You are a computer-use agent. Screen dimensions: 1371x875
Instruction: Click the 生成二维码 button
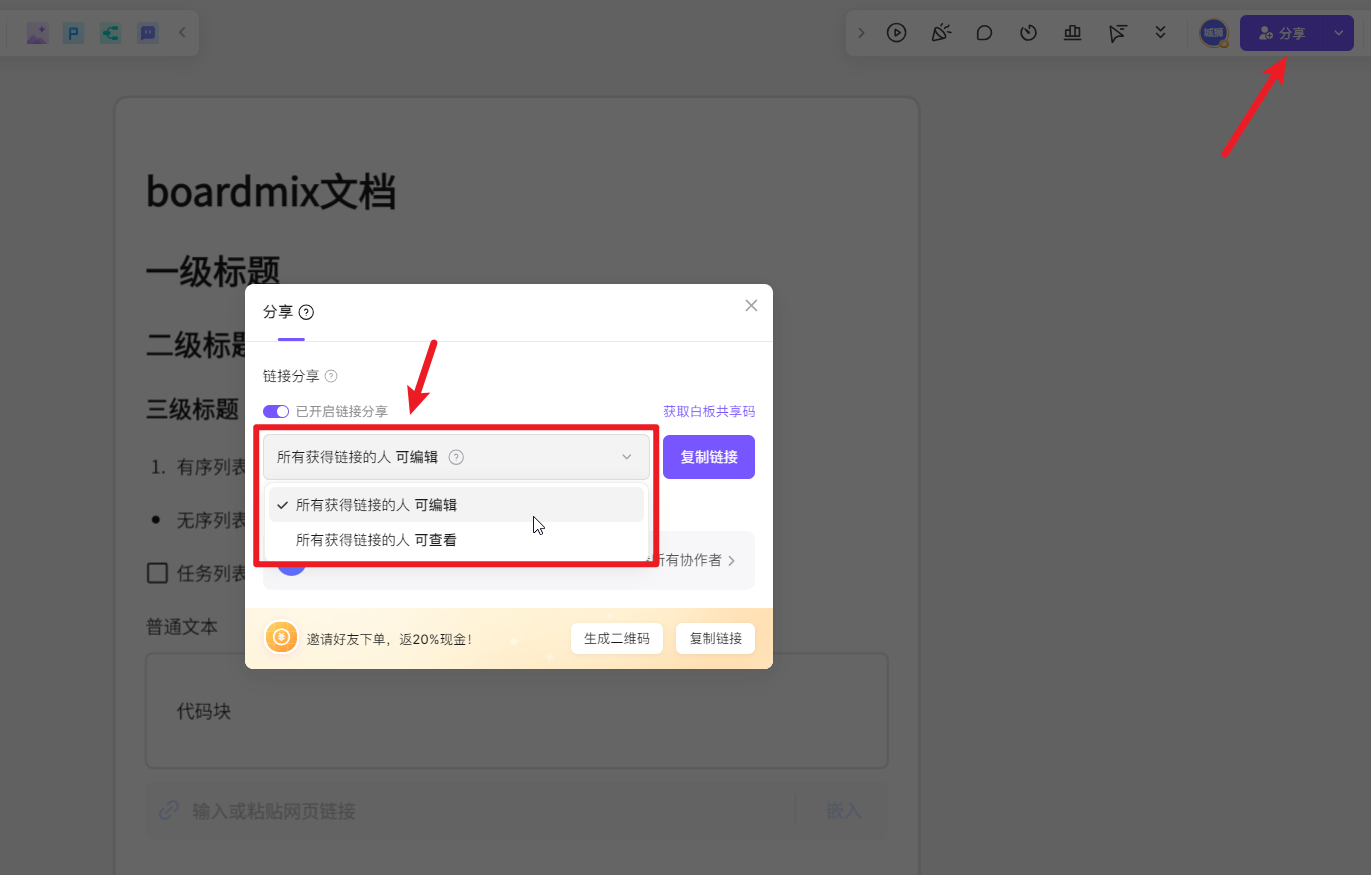[x=617, y=638]
